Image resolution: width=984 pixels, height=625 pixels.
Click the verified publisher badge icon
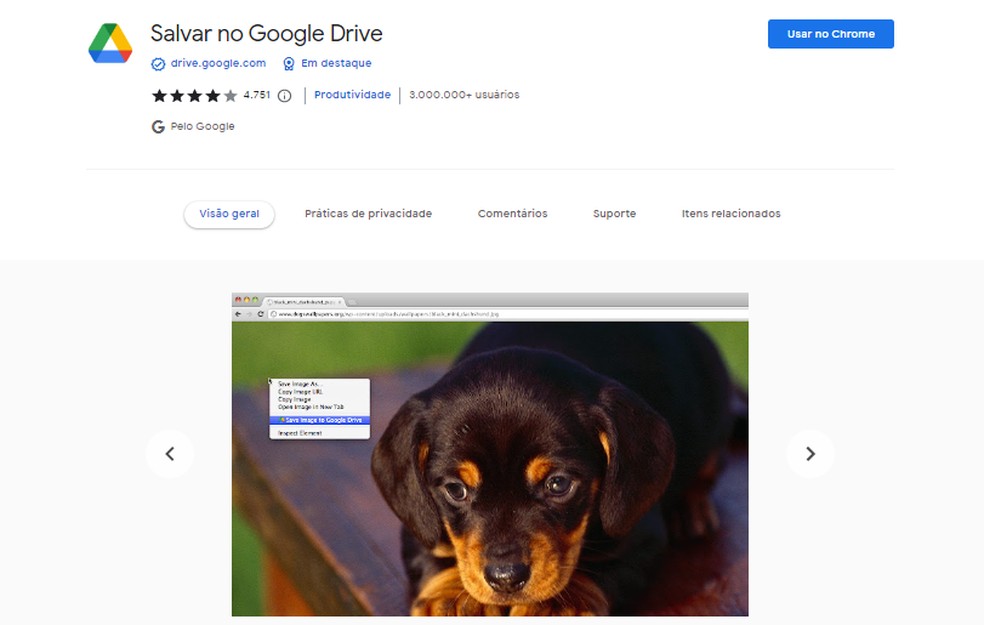(158, 64)
